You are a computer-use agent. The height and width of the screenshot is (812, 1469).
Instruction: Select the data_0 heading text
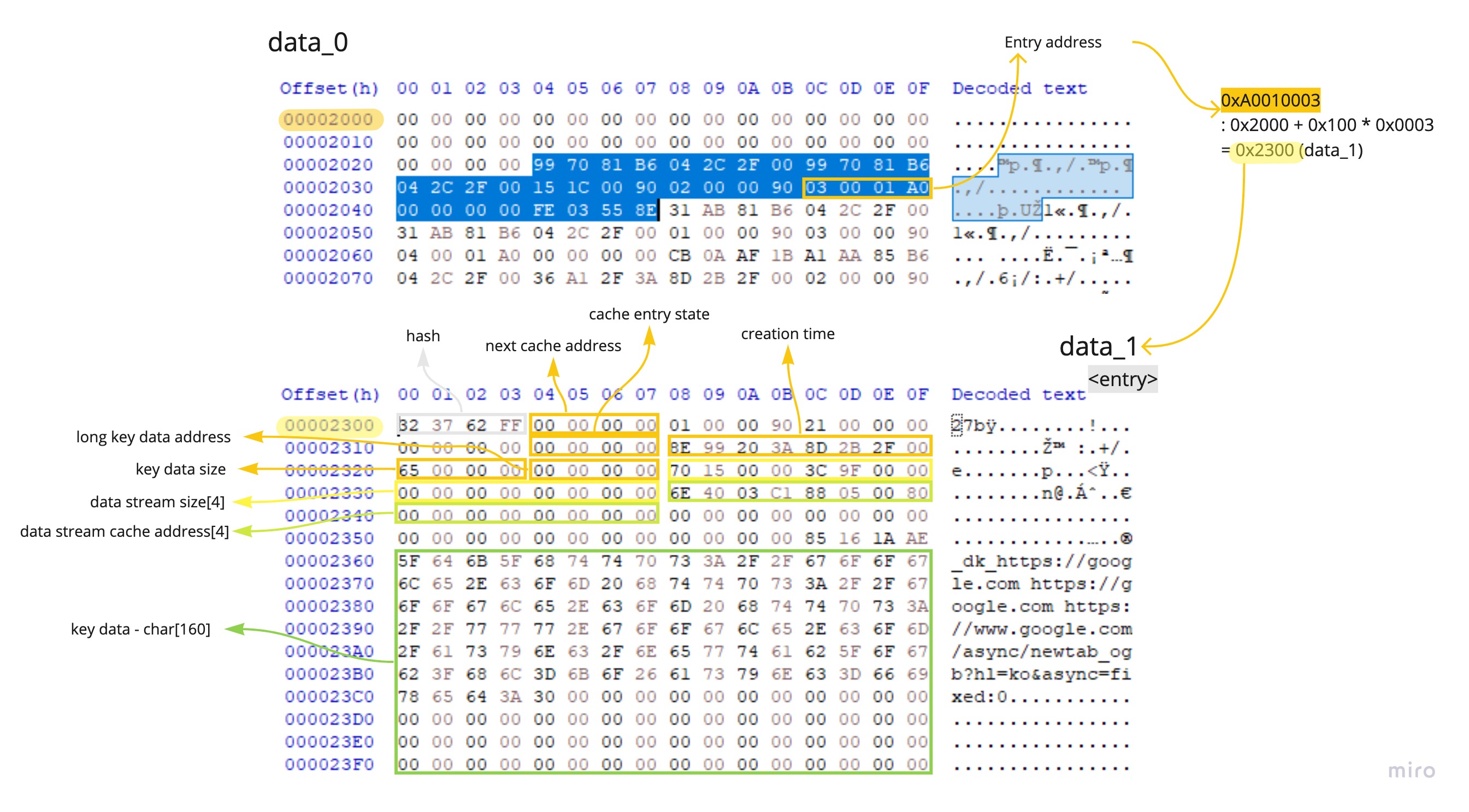tap(308, 42)
